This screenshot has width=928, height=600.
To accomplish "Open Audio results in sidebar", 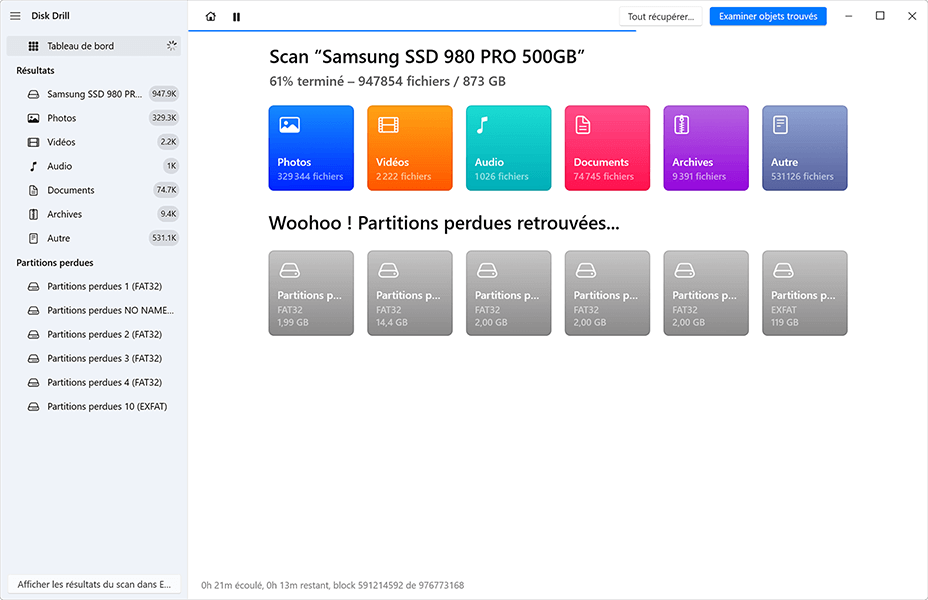I will tap(94, 166).
